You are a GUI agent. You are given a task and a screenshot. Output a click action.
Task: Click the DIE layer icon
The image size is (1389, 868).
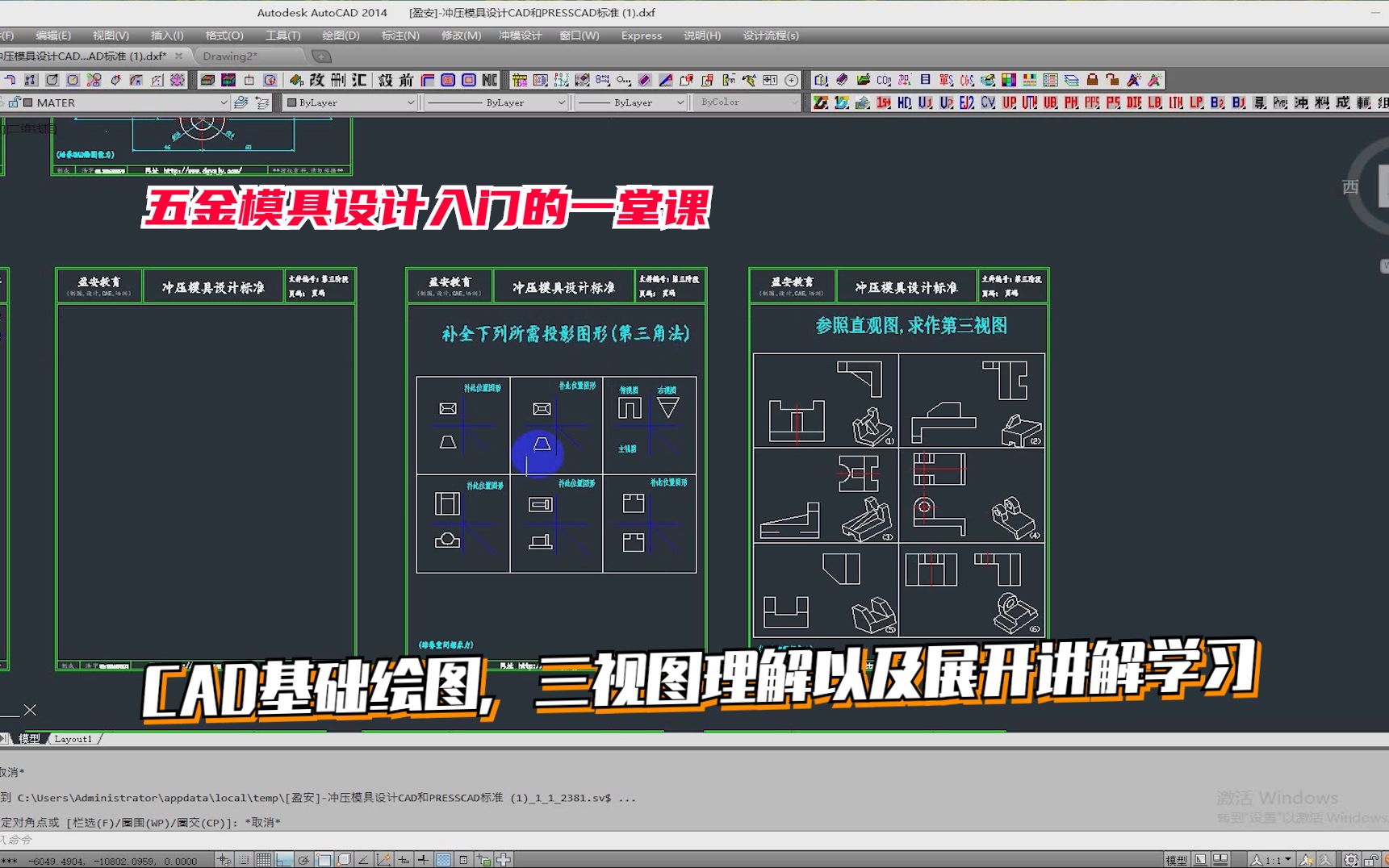tap(1134, 102)
